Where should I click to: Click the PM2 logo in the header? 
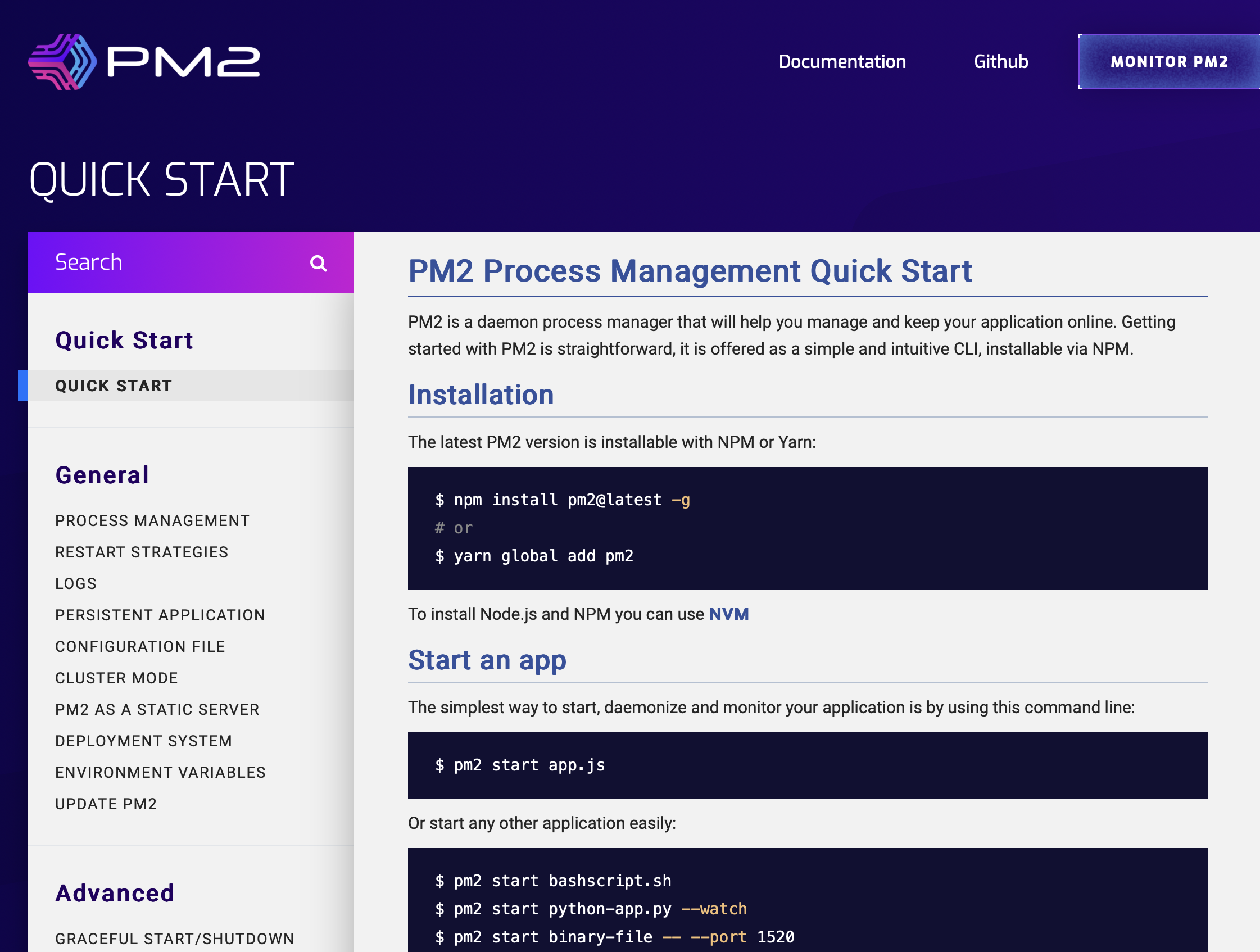pyautogui.click(x=144, y=61)
